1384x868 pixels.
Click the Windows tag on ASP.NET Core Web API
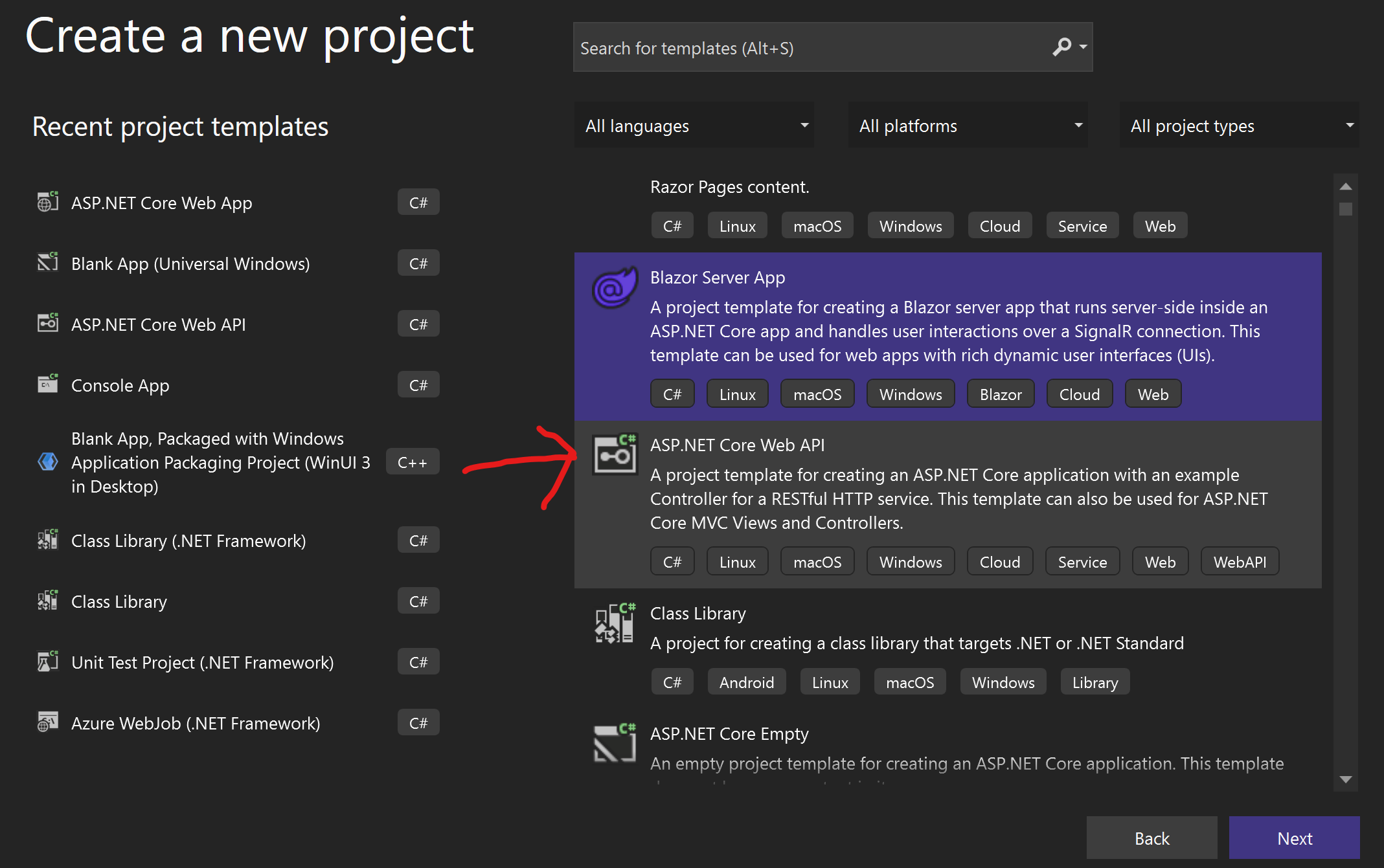click(x=911, y=561)
